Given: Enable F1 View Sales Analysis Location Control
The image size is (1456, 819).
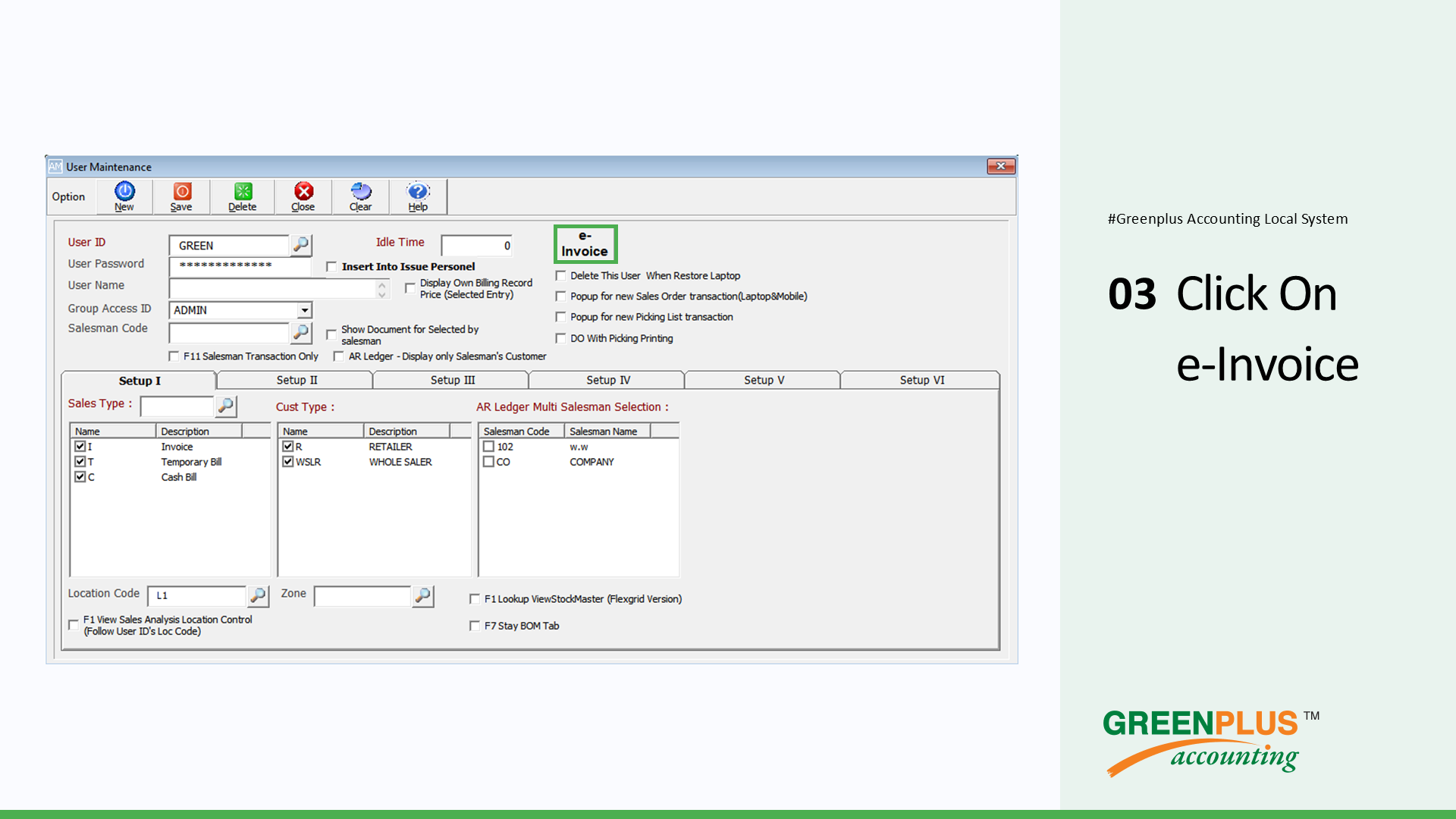Looking at the screenshot, I should tap(74, 625).
